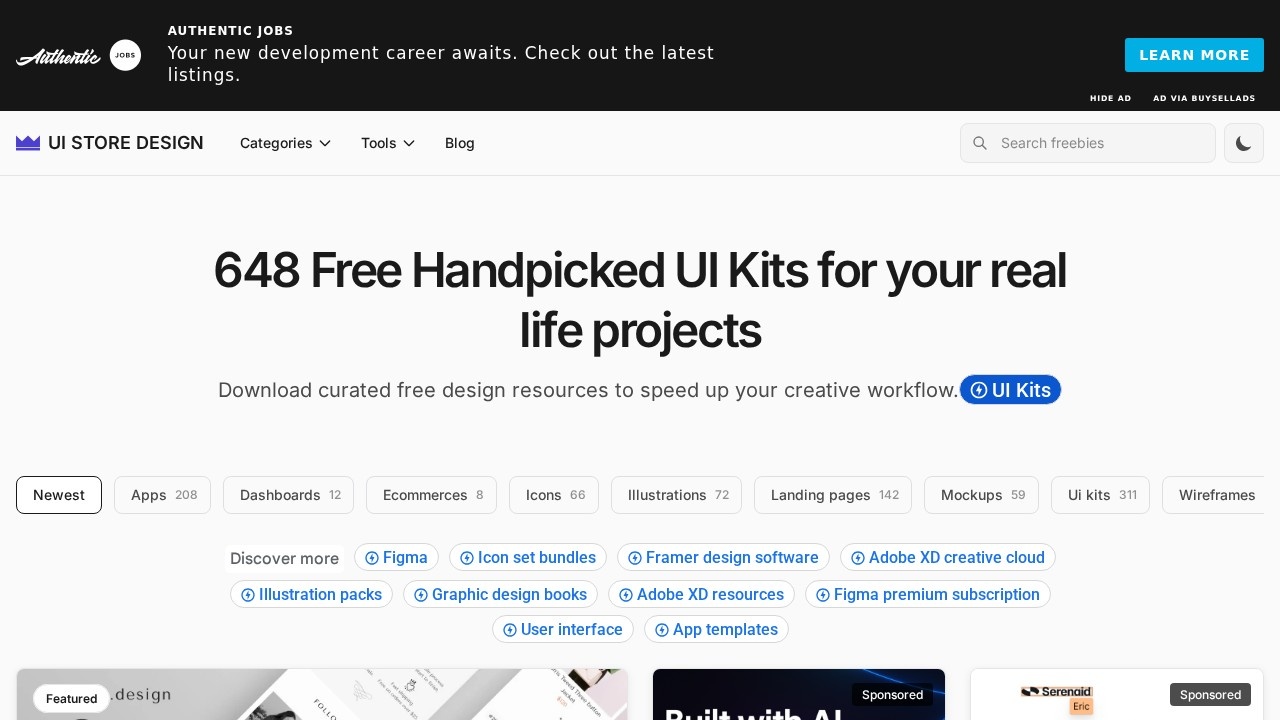
Task: Select the Ui kits category filter
Action: [x=1100, y=495]
